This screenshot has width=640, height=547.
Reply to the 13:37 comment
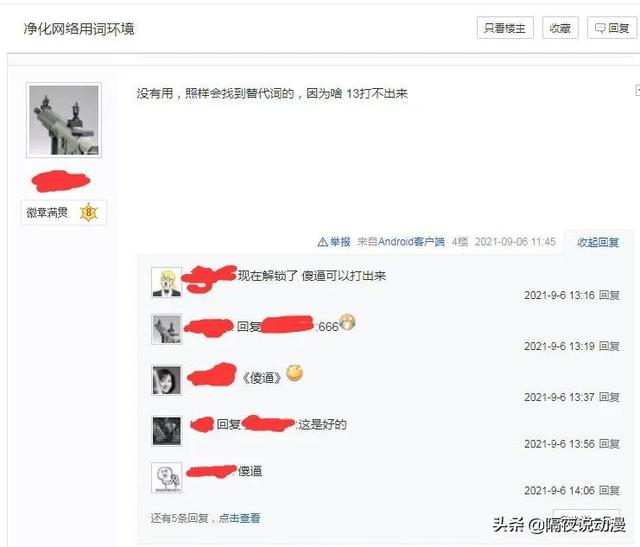pyautogui.click(x=609, y=397)
